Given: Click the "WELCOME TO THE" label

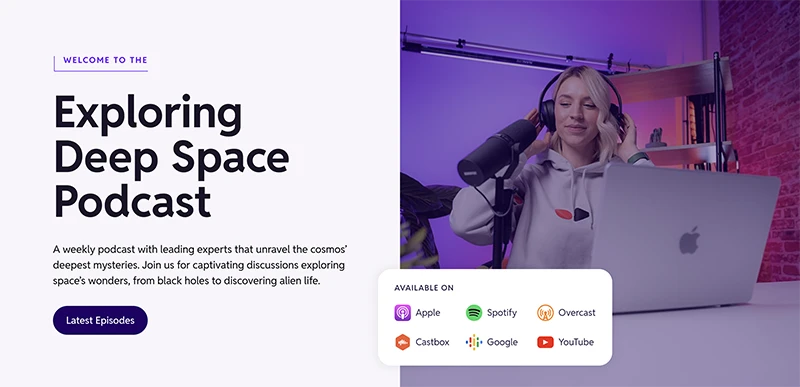Looking at the screenshot, I should (x=105, y=60).
